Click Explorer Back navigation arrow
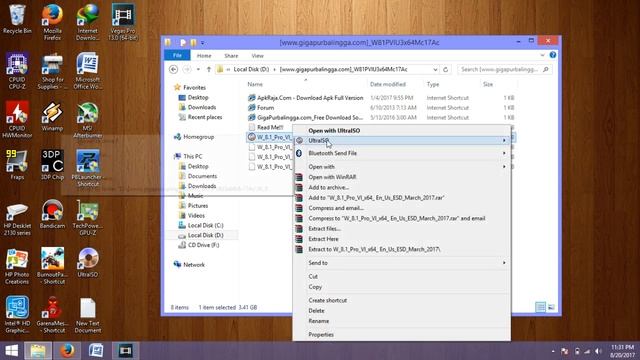The image size is (640, 360). [x=173, y=69]
